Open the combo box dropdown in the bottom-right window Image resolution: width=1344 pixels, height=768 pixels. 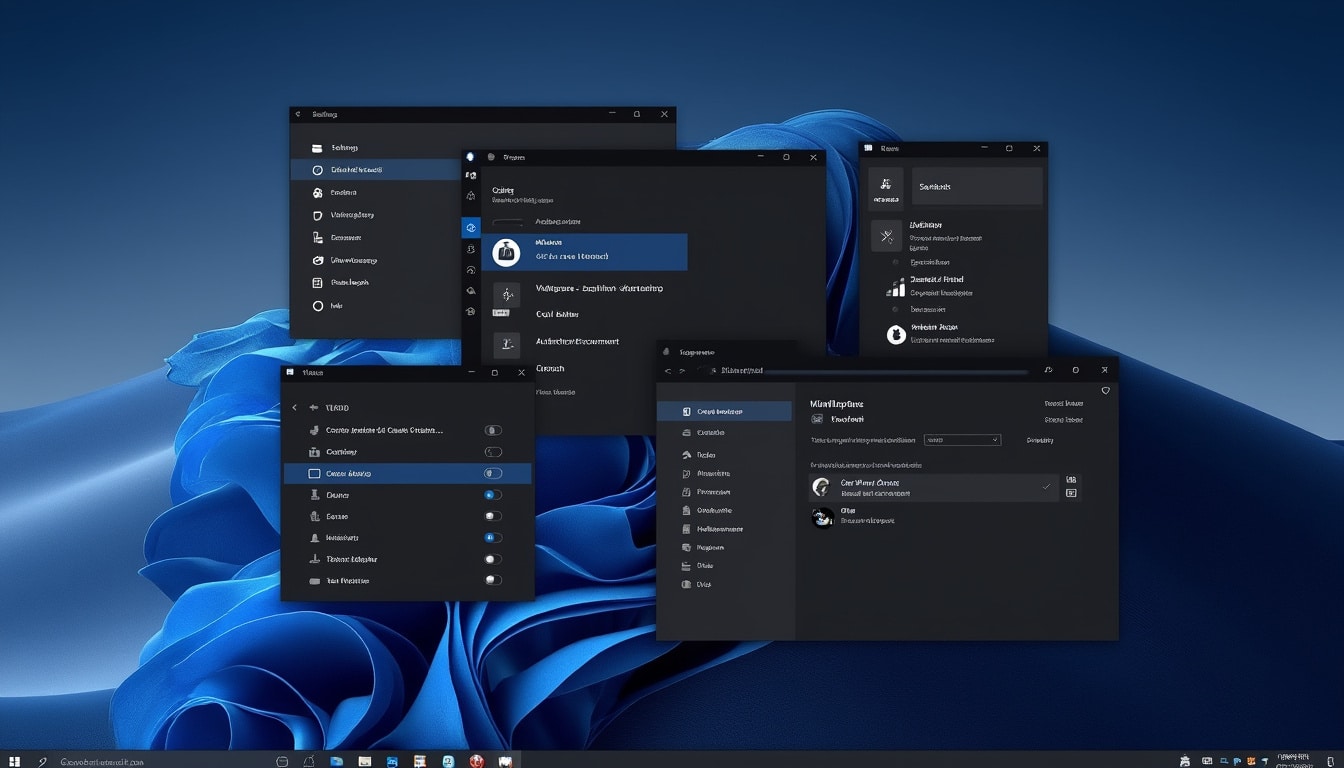(x=962, y=440)
